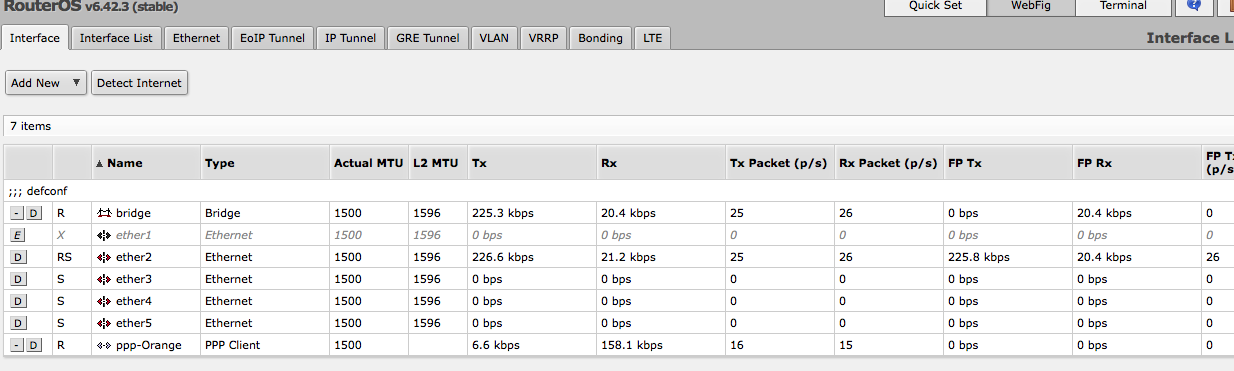The height and width of the screenshot is (371, 1234).
Task: Open the Terminal button
Action: [1124, 6]
